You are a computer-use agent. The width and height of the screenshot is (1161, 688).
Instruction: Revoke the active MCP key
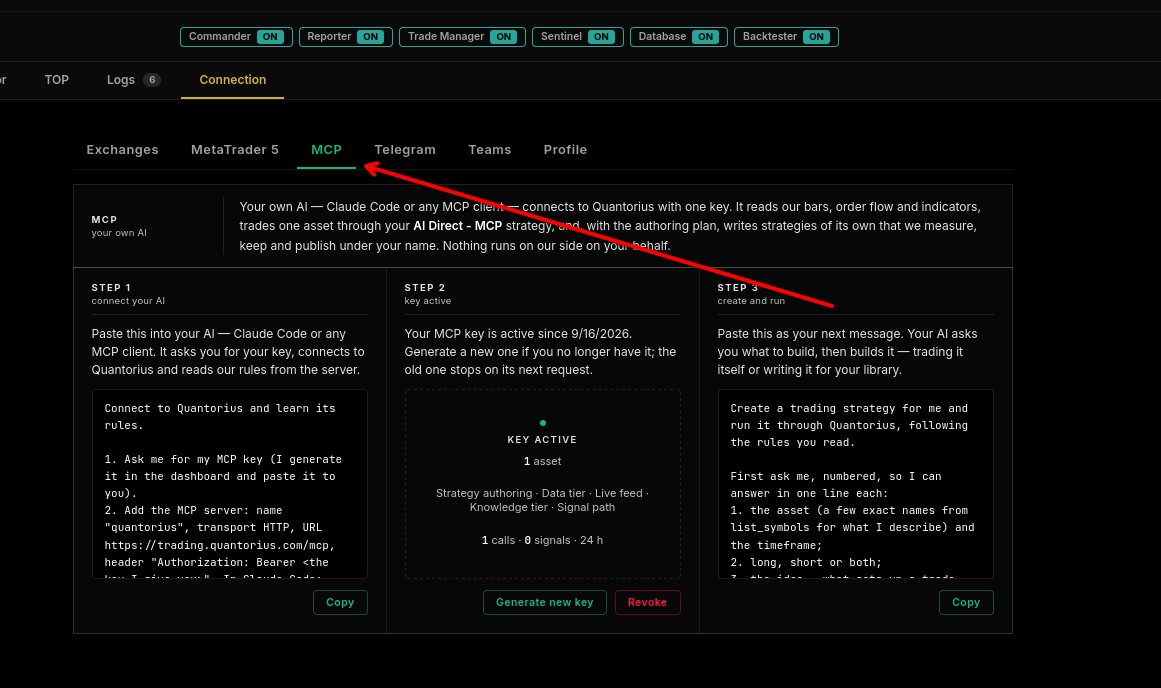click(x=647, y=602)
